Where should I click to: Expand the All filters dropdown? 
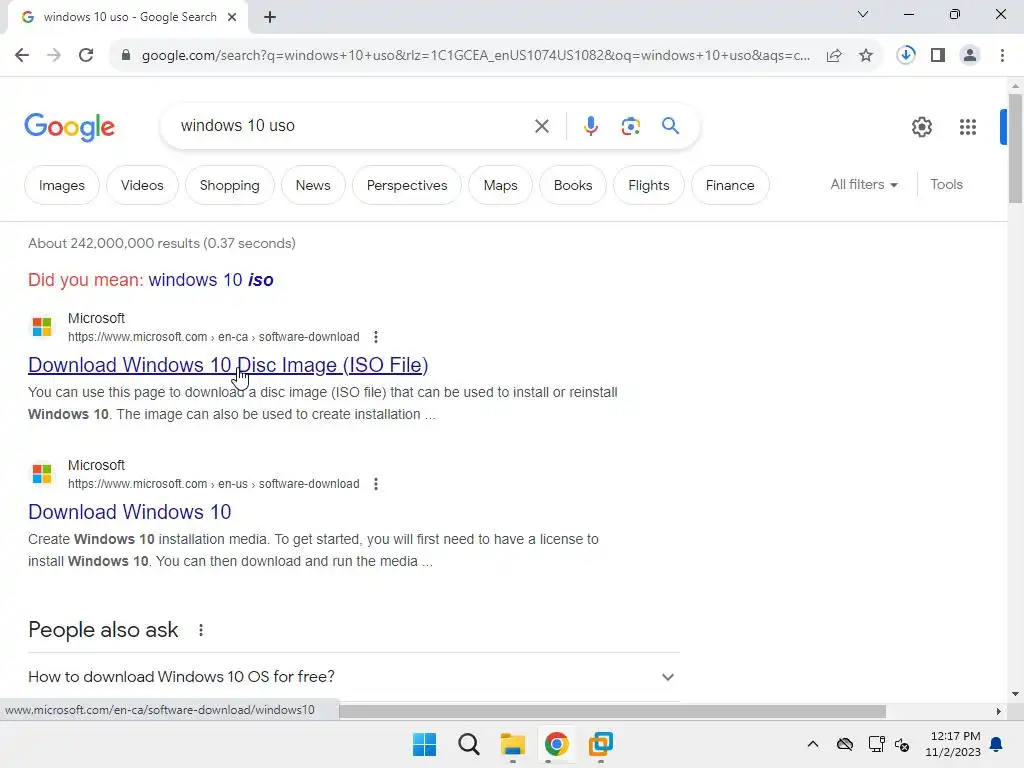tap(864, 185)
